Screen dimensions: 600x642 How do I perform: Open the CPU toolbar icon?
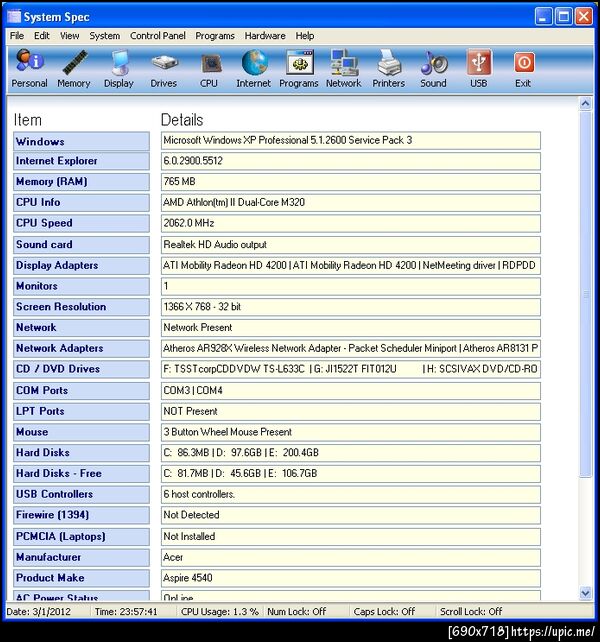[x=209, y=69]
